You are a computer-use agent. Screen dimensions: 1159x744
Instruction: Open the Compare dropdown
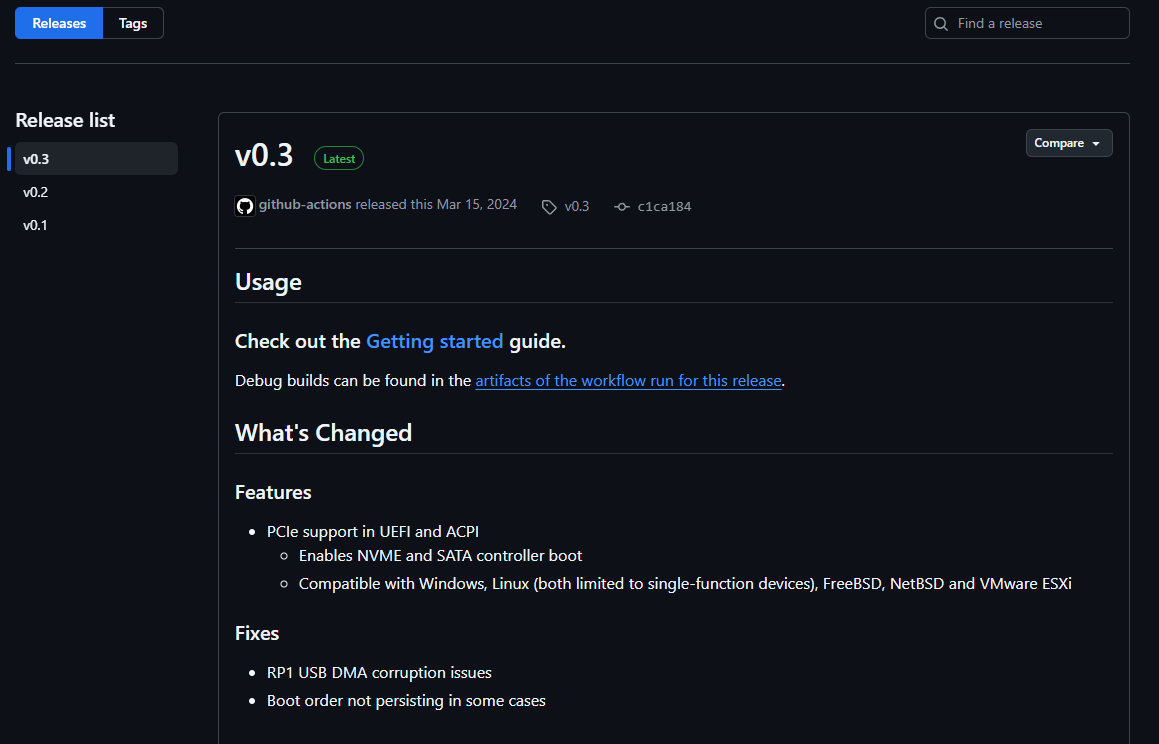tap(1069, 143)
